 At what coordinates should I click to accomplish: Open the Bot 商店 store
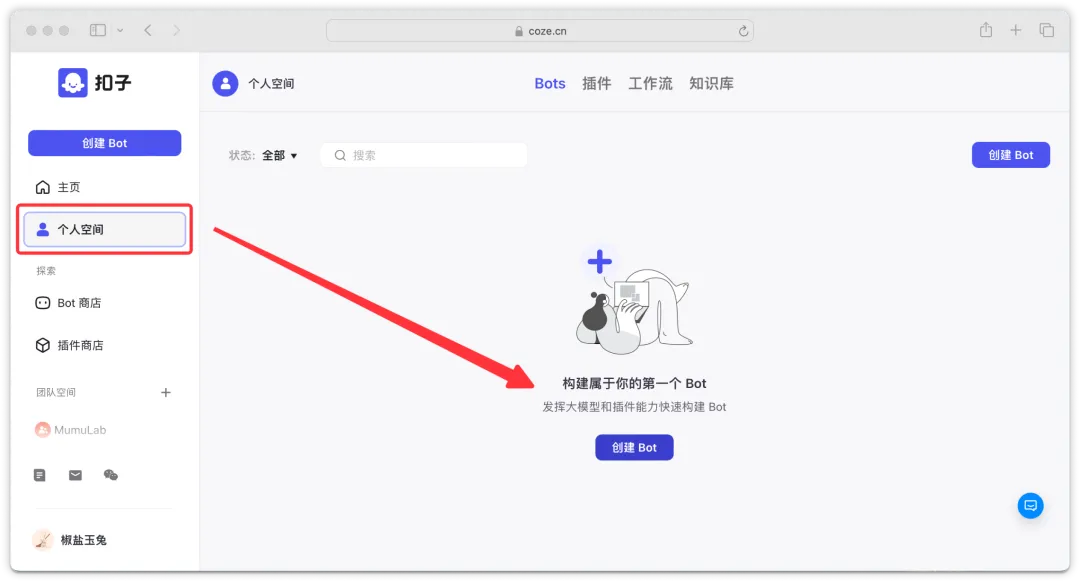(x=68, y=303)
